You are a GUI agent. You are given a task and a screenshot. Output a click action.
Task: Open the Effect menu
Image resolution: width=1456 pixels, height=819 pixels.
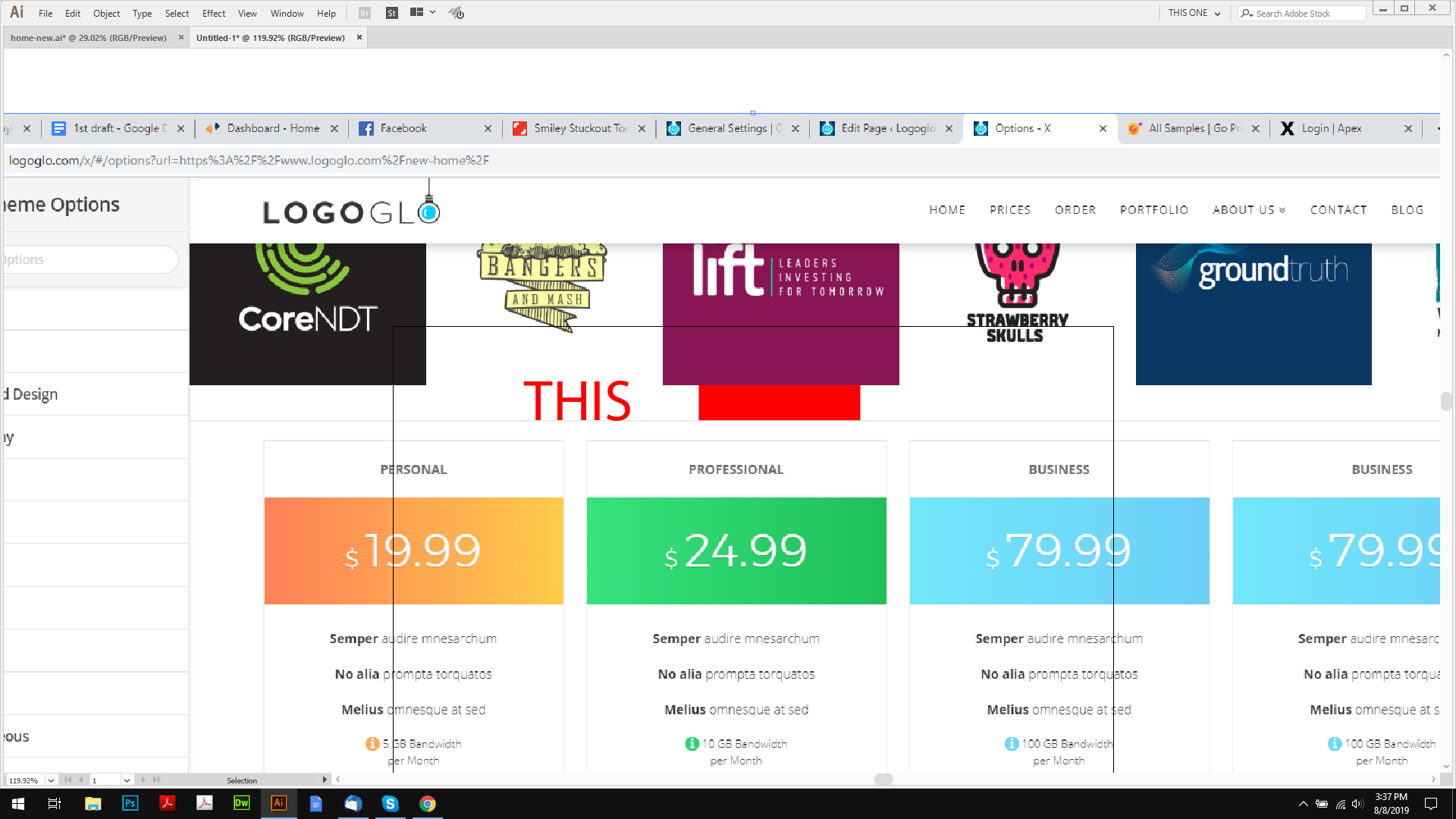point(213,13)
